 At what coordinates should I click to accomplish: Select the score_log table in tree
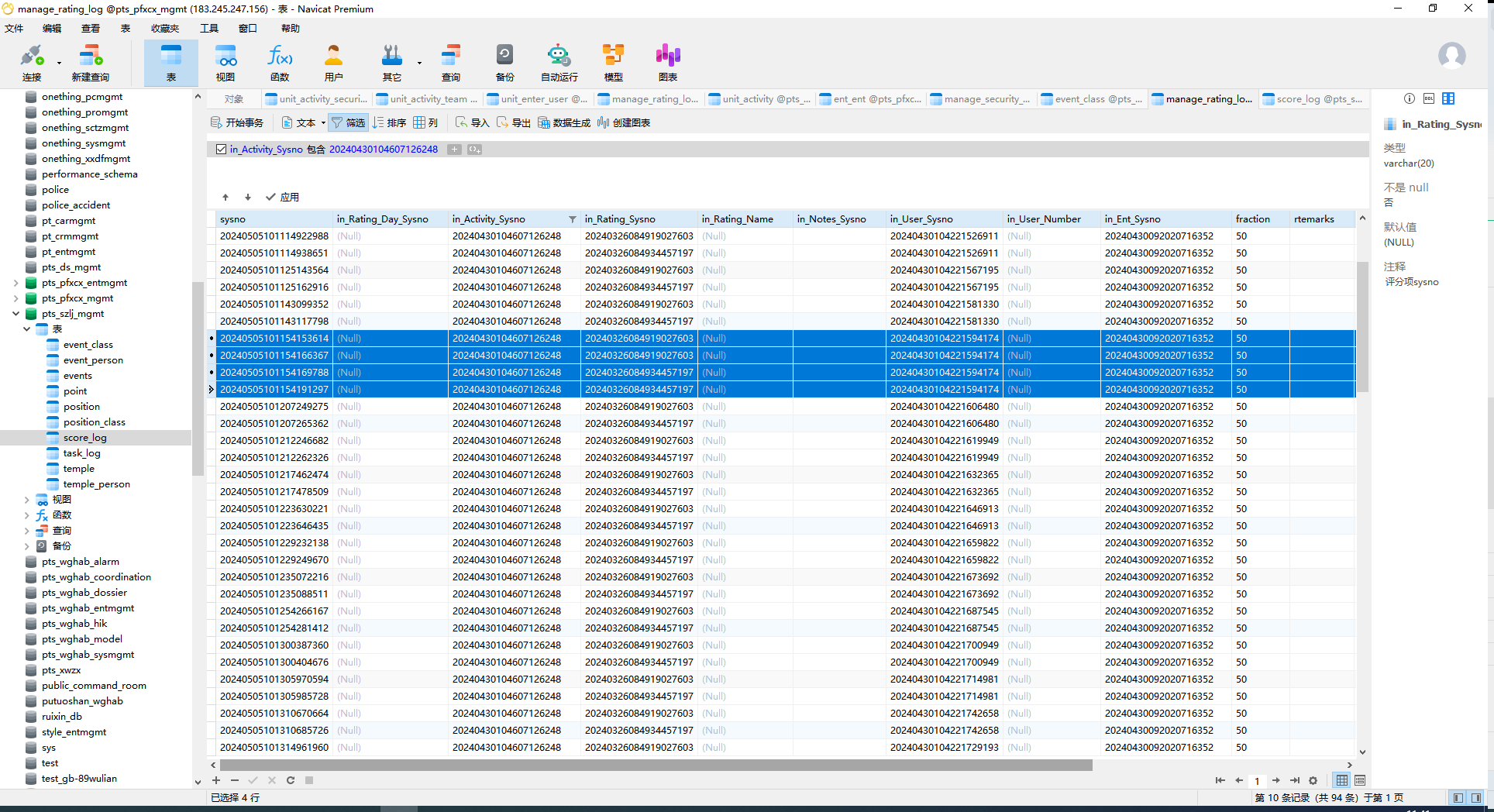click(x=84, y=438)
